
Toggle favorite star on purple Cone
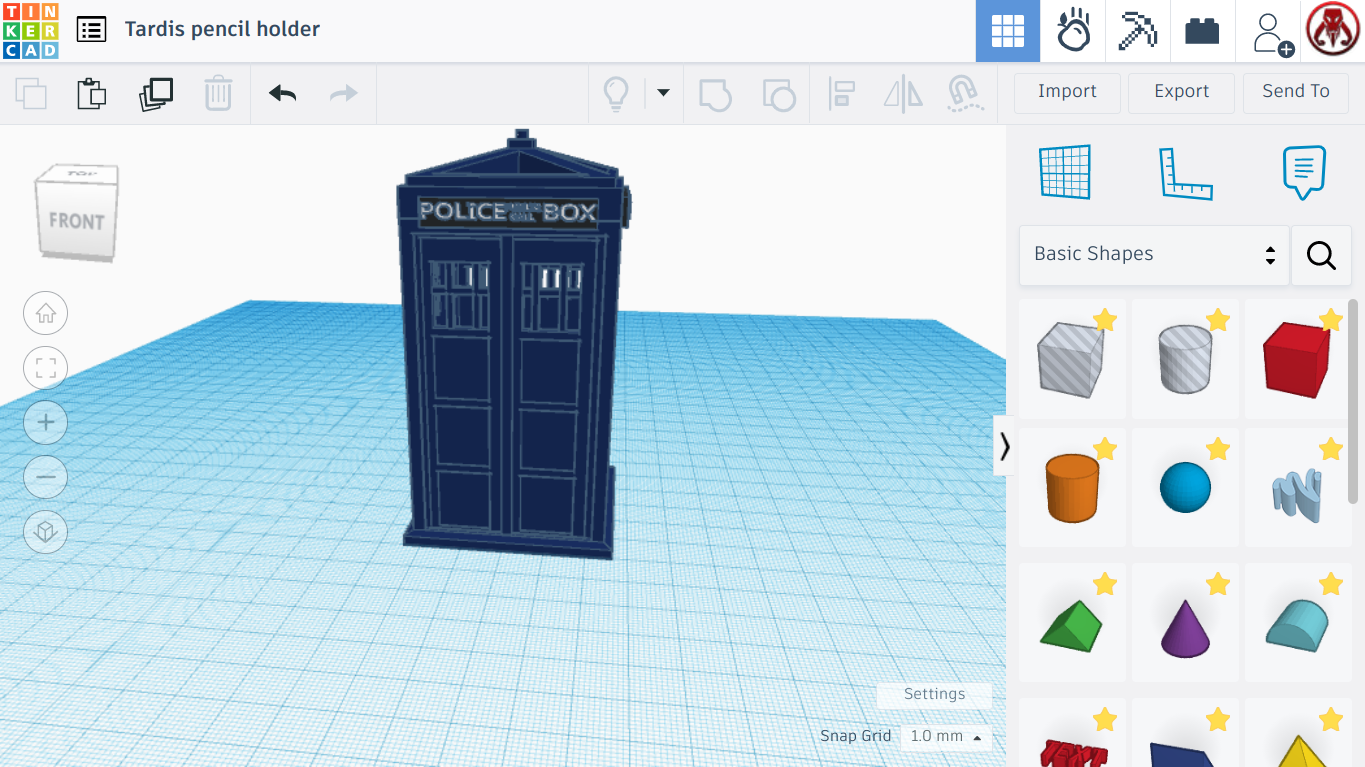coord(1217,584)
